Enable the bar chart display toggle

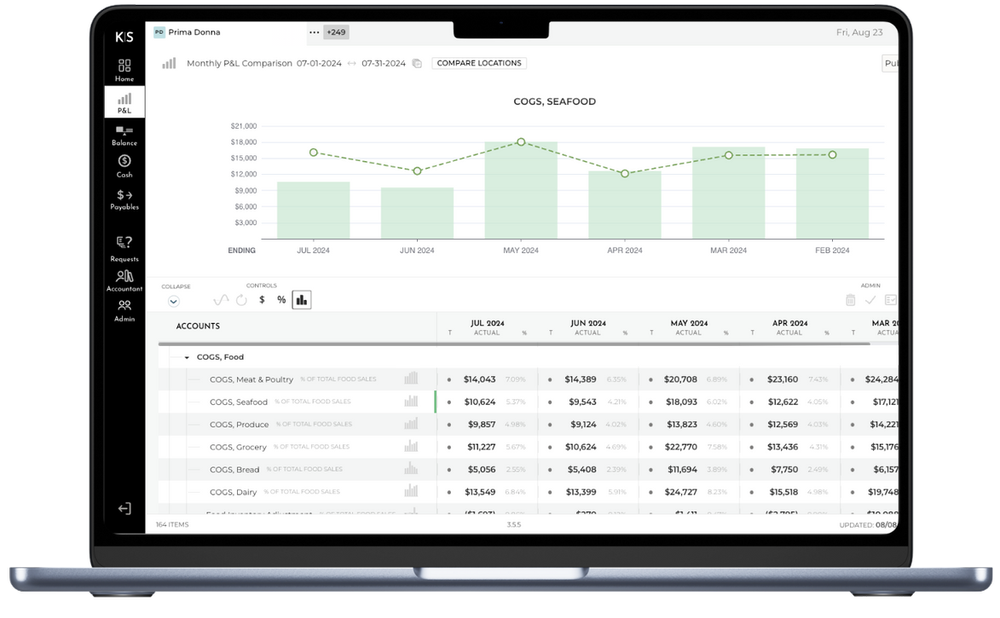point(302,298)
